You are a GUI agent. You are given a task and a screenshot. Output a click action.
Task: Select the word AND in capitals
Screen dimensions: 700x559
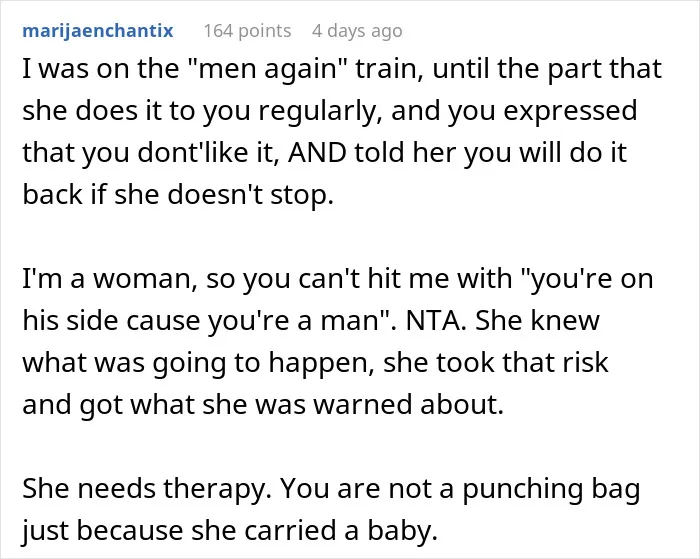(317, 152)
